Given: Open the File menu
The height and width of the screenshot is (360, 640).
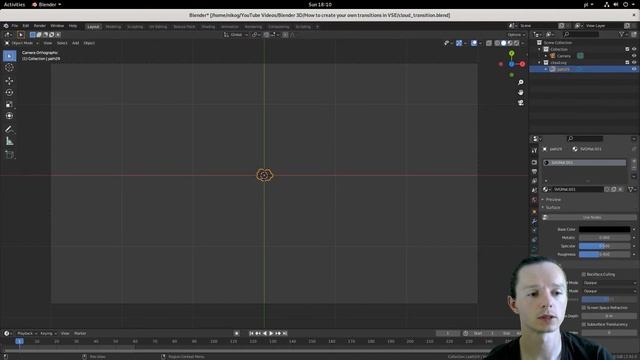Looking at the screenshot, I should click(x=15, y=26).
